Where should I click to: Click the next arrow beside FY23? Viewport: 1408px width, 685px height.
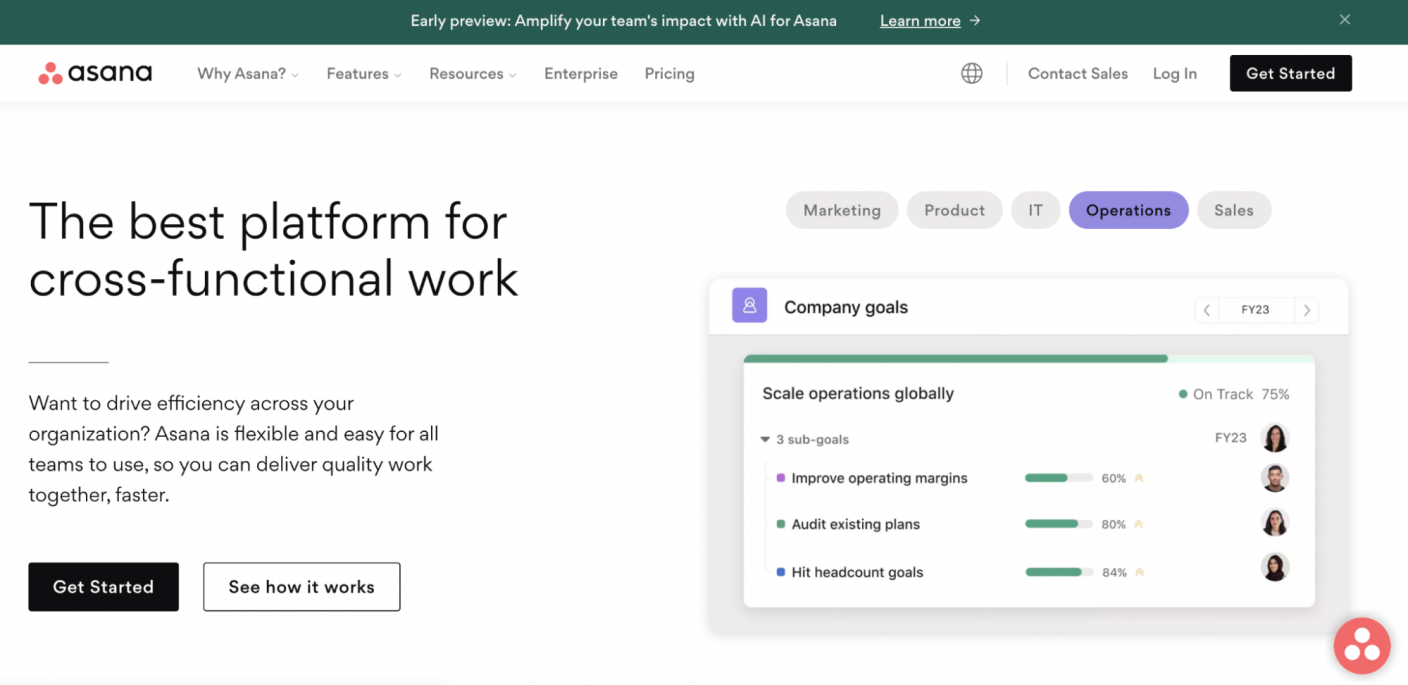point(1307,310)
